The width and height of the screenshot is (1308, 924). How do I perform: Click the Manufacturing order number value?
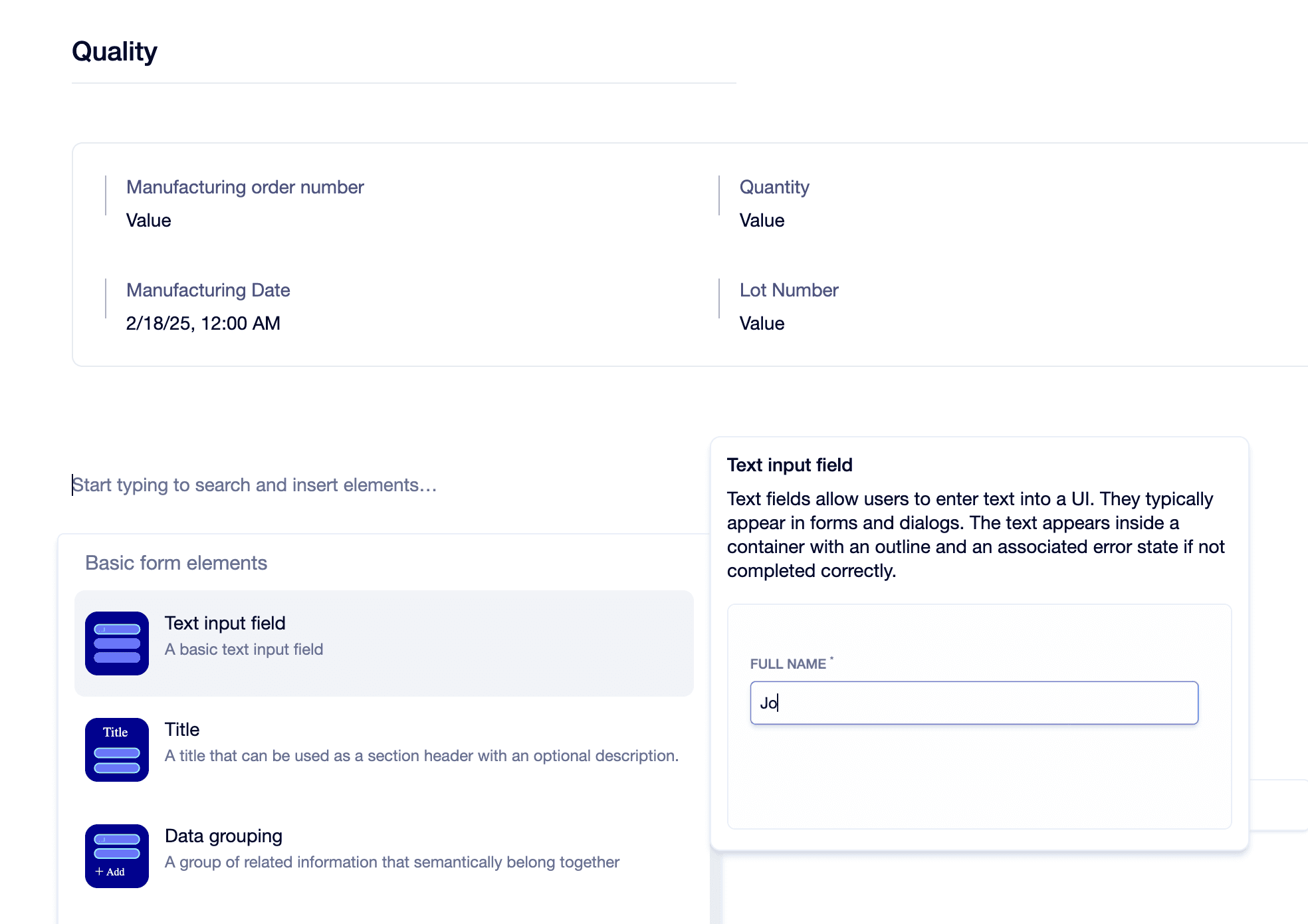tap(148, 220)
